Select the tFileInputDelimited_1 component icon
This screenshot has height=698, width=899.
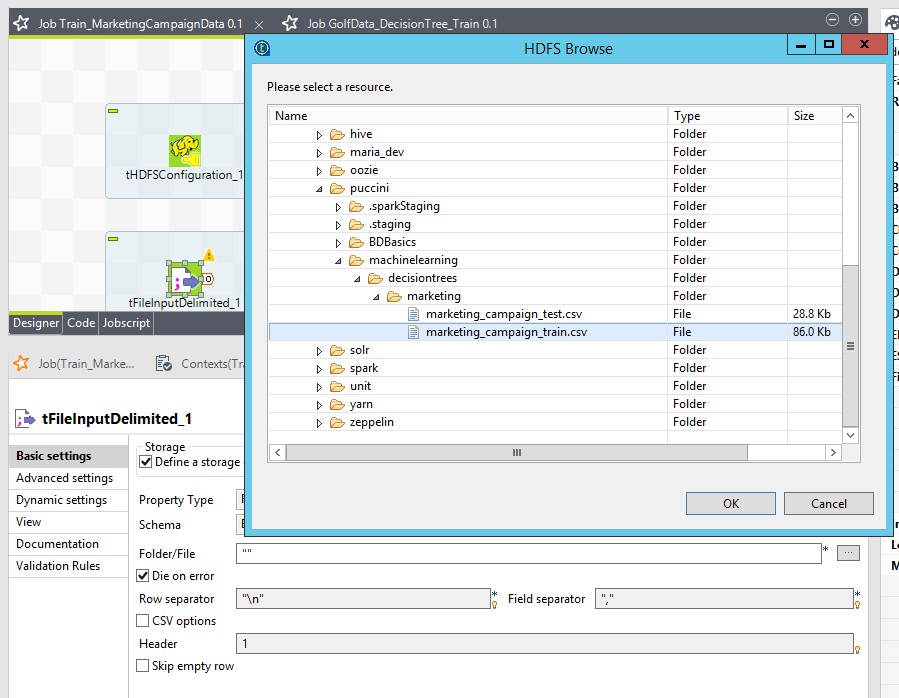click(x=185, y=279)
